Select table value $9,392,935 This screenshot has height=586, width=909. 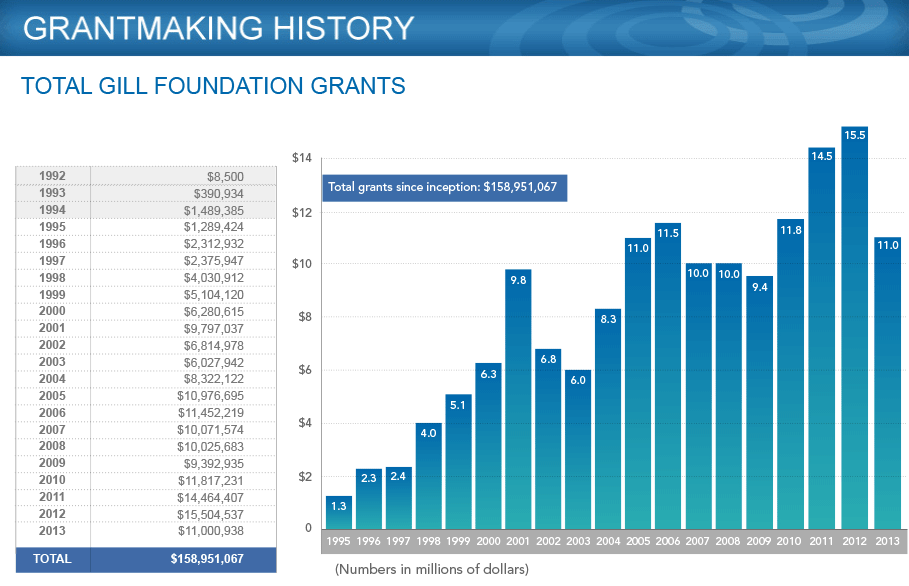(213, 464)
